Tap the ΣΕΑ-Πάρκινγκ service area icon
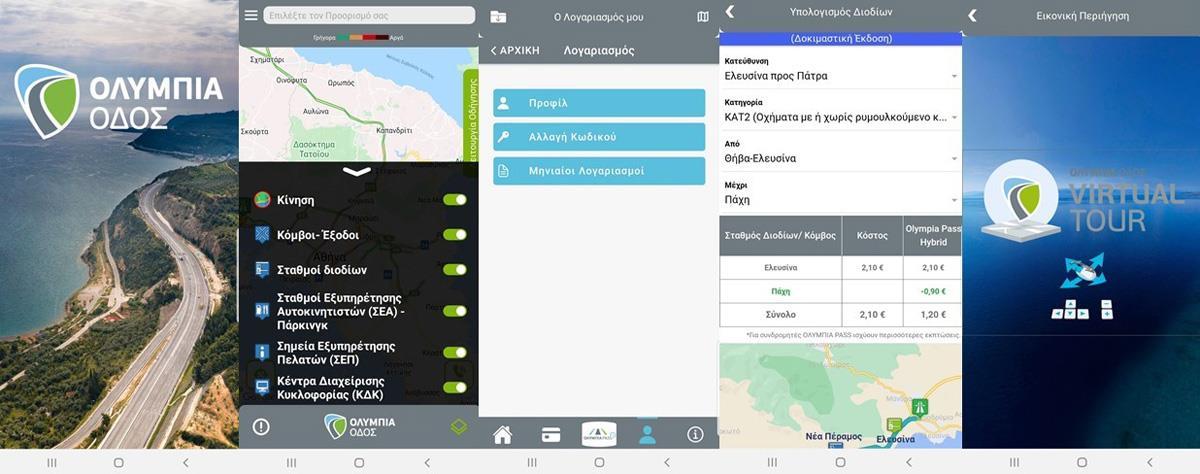1200x474 pixels. click(262, 311)
